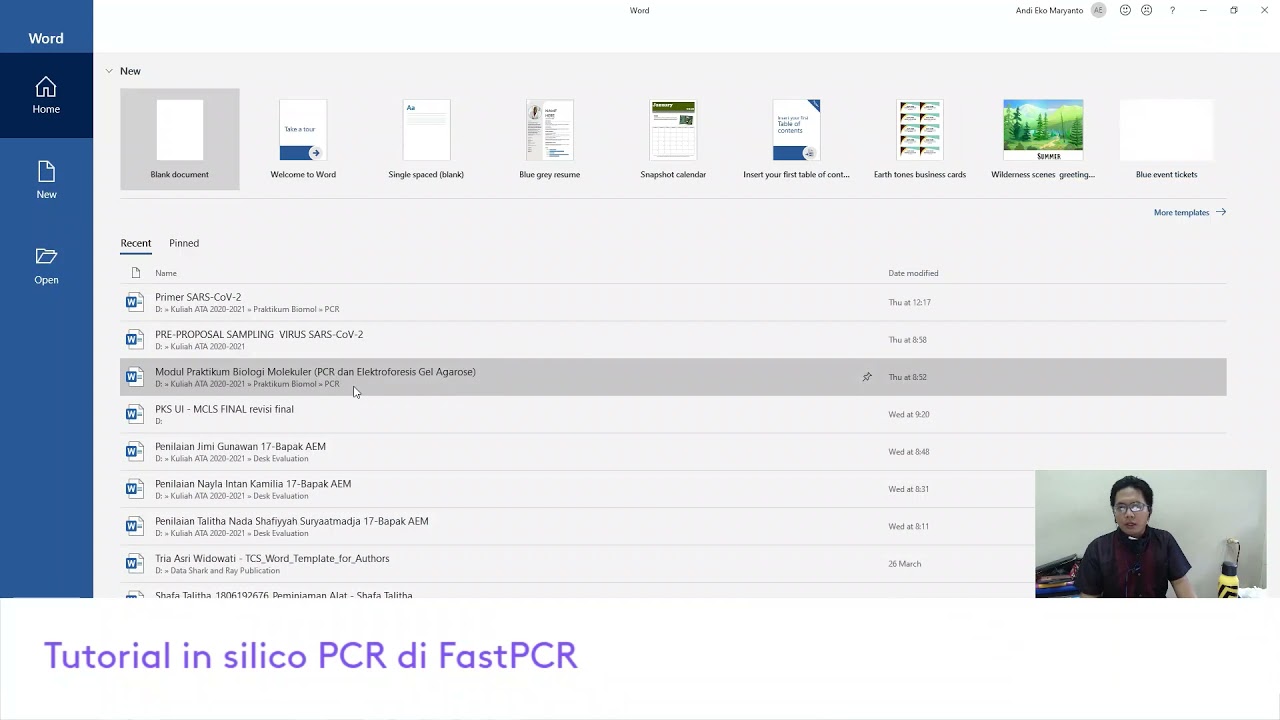This screenshot has width=1280, height=720.
Task: Open Modul Praktikum Biologi Molekuler document
Action: 673,377
